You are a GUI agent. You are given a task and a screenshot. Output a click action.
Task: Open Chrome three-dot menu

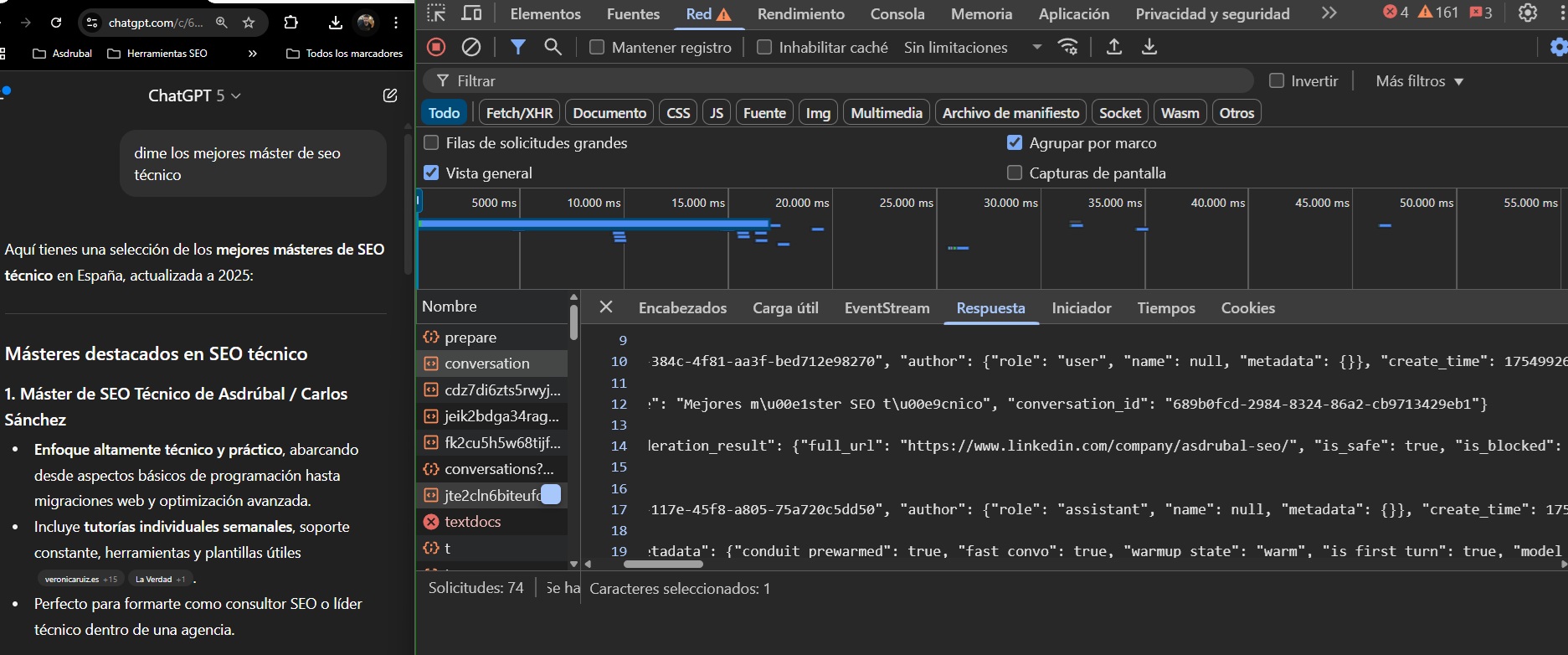(396, 23)
